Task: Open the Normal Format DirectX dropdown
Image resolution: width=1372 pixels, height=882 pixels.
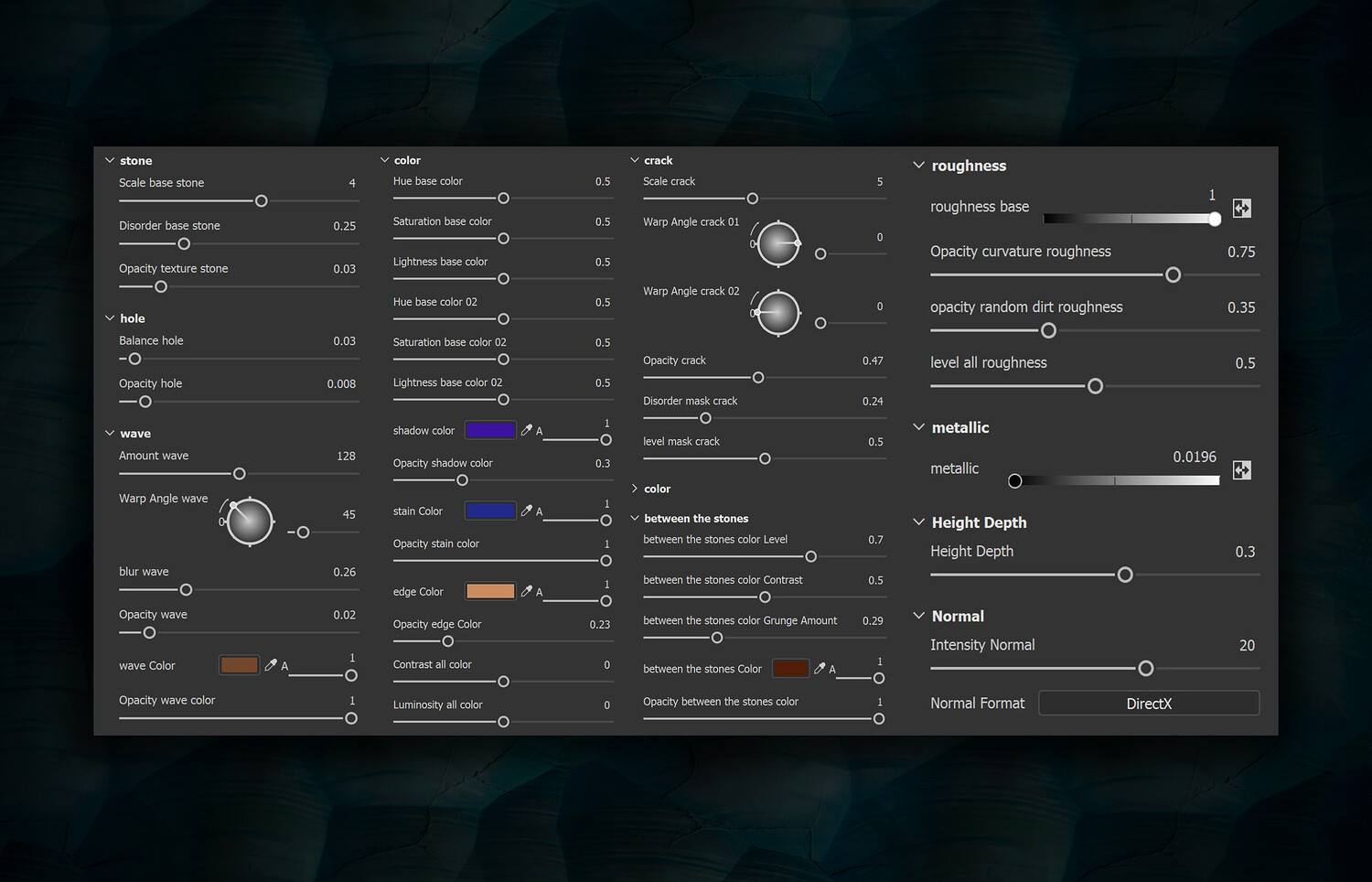Action: pyautogui.click(x=1149, y=704)
